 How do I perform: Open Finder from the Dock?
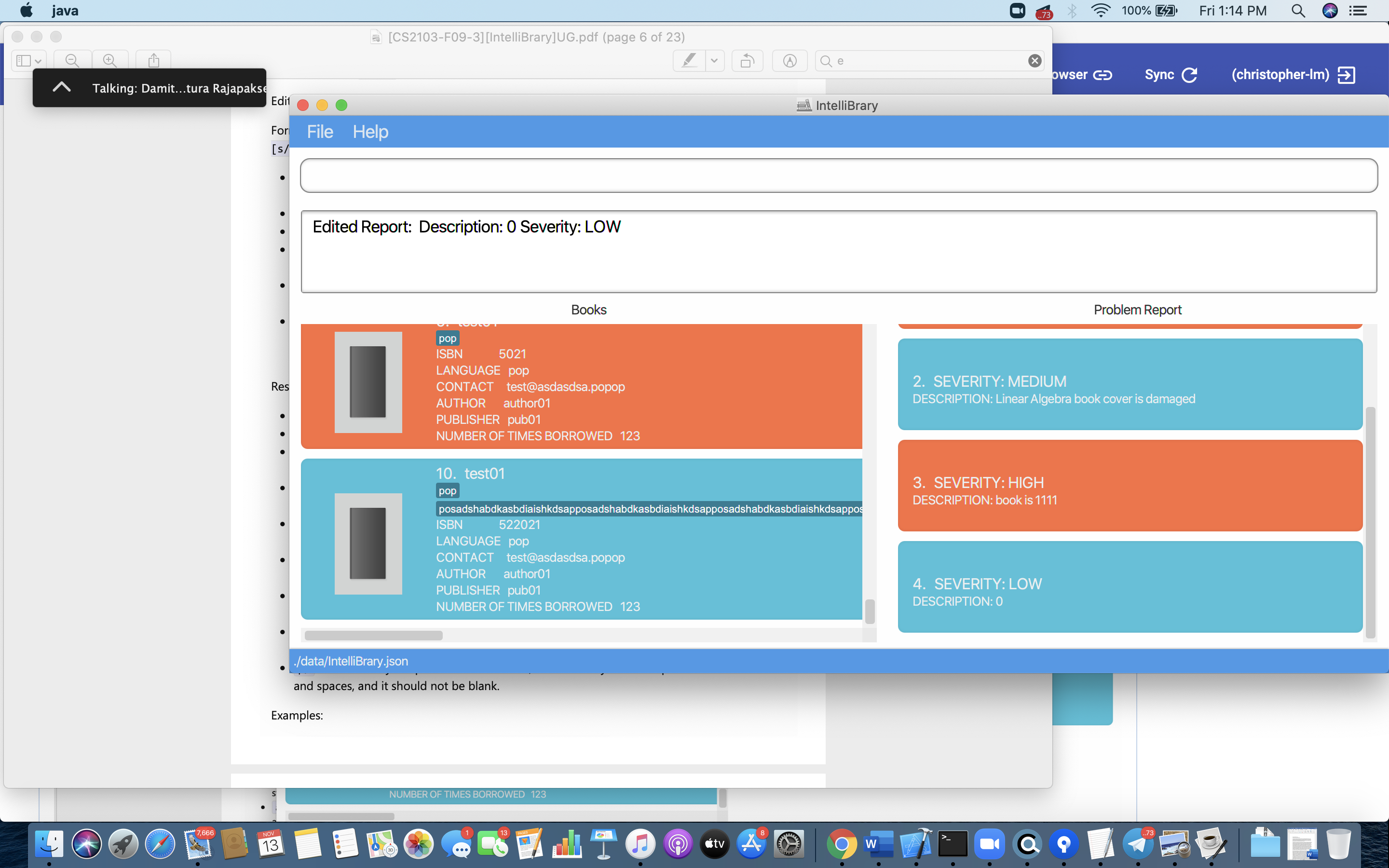point(49,844)
